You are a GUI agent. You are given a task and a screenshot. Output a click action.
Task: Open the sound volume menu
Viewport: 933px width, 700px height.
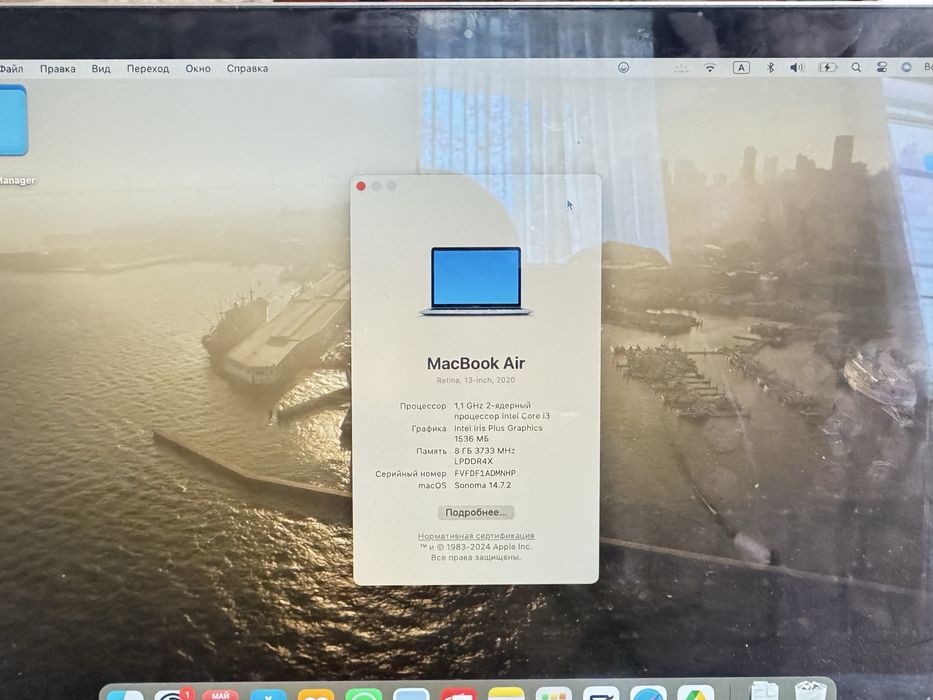click(x=797, y=68)
